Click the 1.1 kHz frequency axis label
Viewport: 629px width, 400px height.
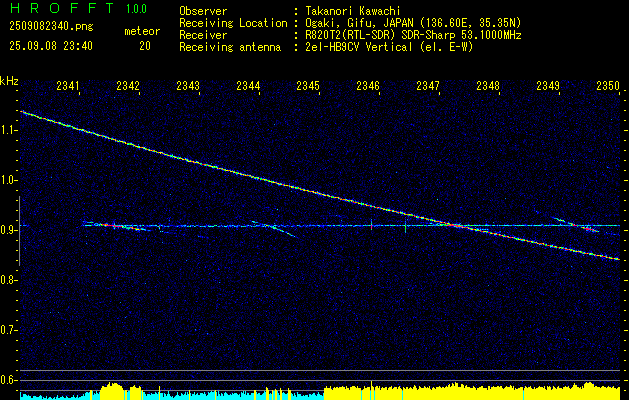[x=8, y=130]
